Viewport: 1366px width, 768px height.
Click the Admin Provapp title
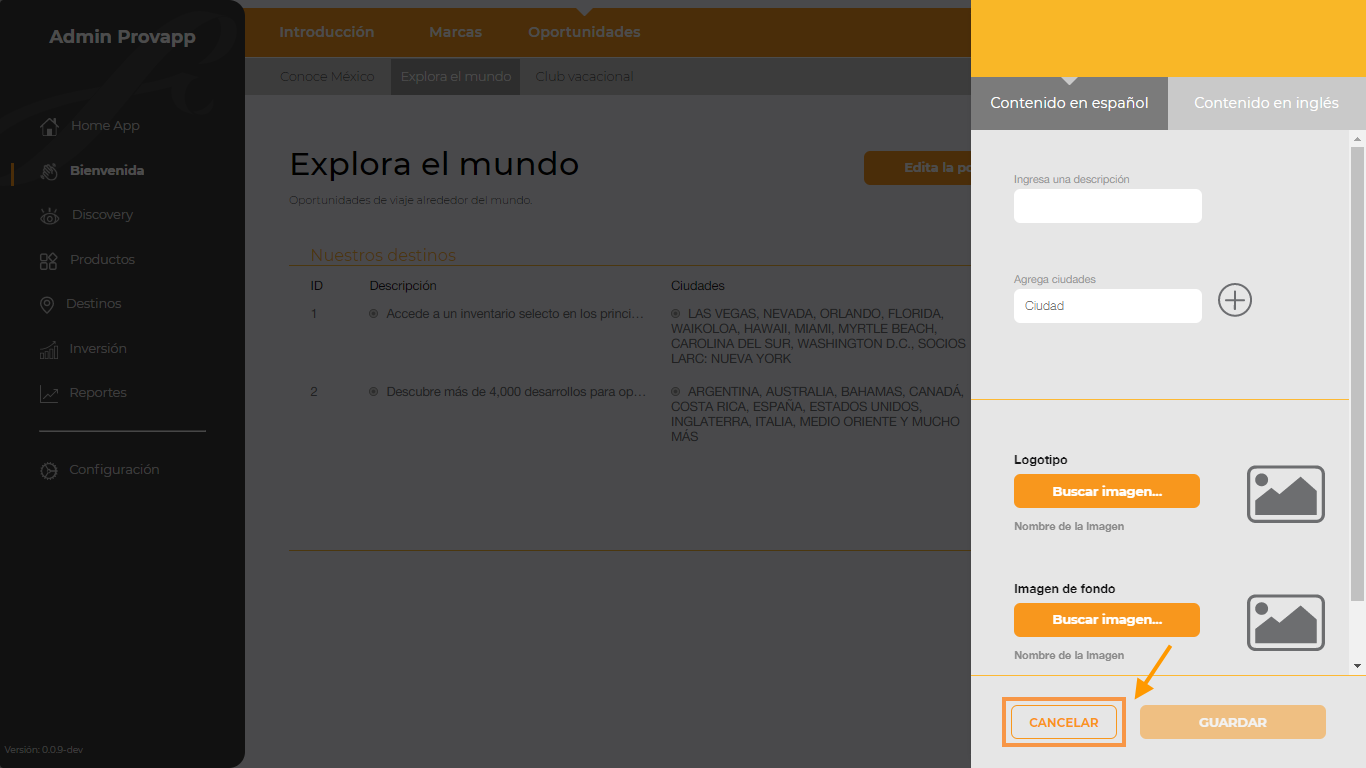[122, 37]
